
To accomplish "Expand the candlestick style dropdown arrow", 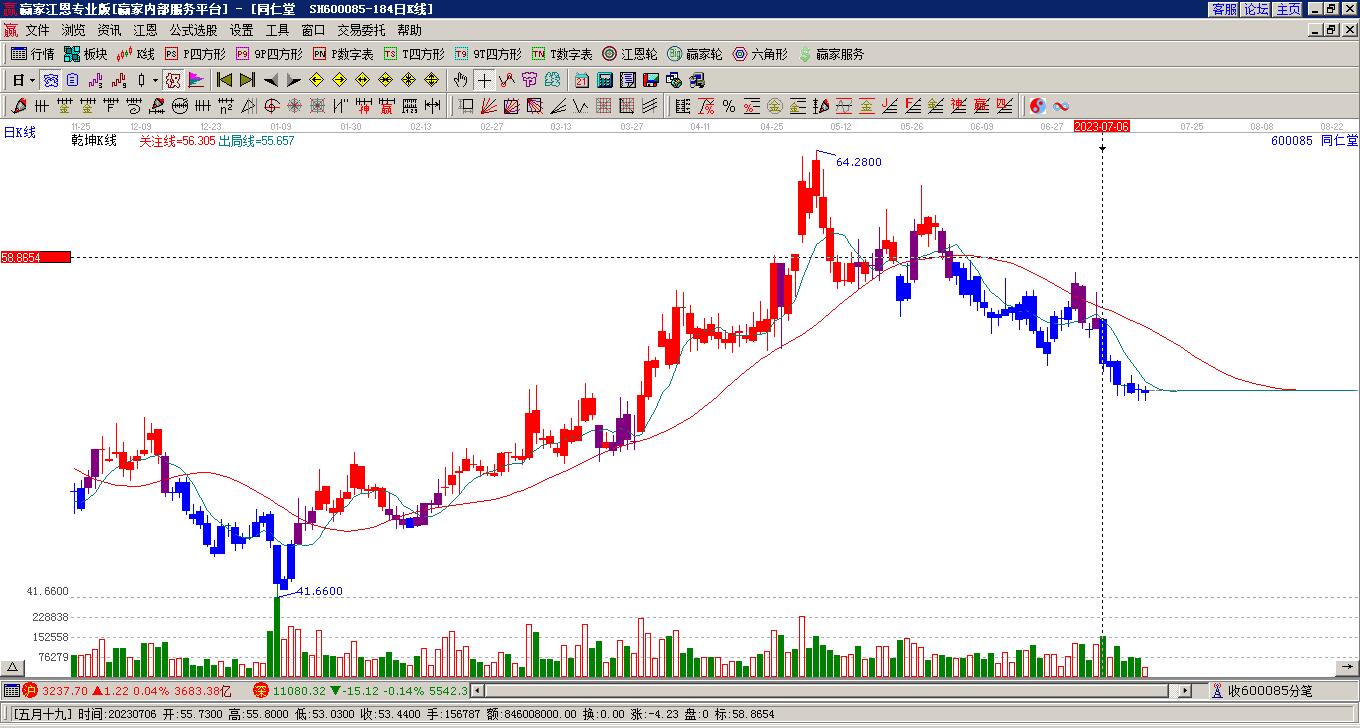I will tap(155, 80).
